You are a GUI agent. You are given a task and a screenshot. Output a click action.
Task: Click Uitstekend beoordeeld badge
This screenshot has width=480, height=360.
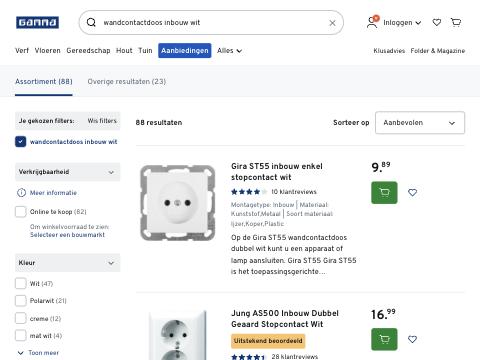click(268, 341)
